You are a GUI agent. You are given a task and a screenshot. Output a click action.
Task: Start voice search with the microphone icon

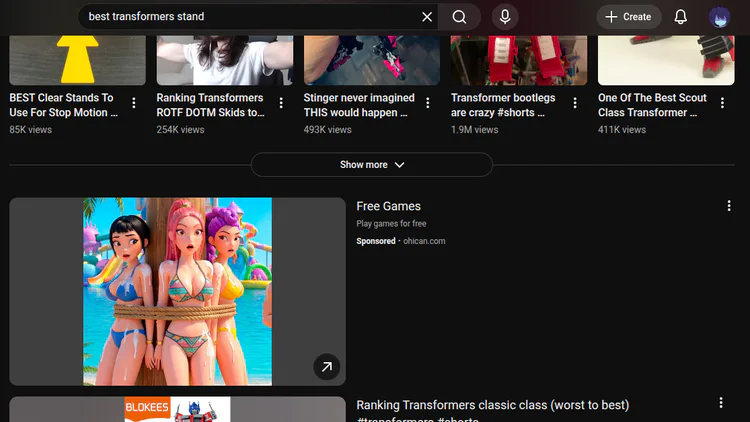coord(505,17)
